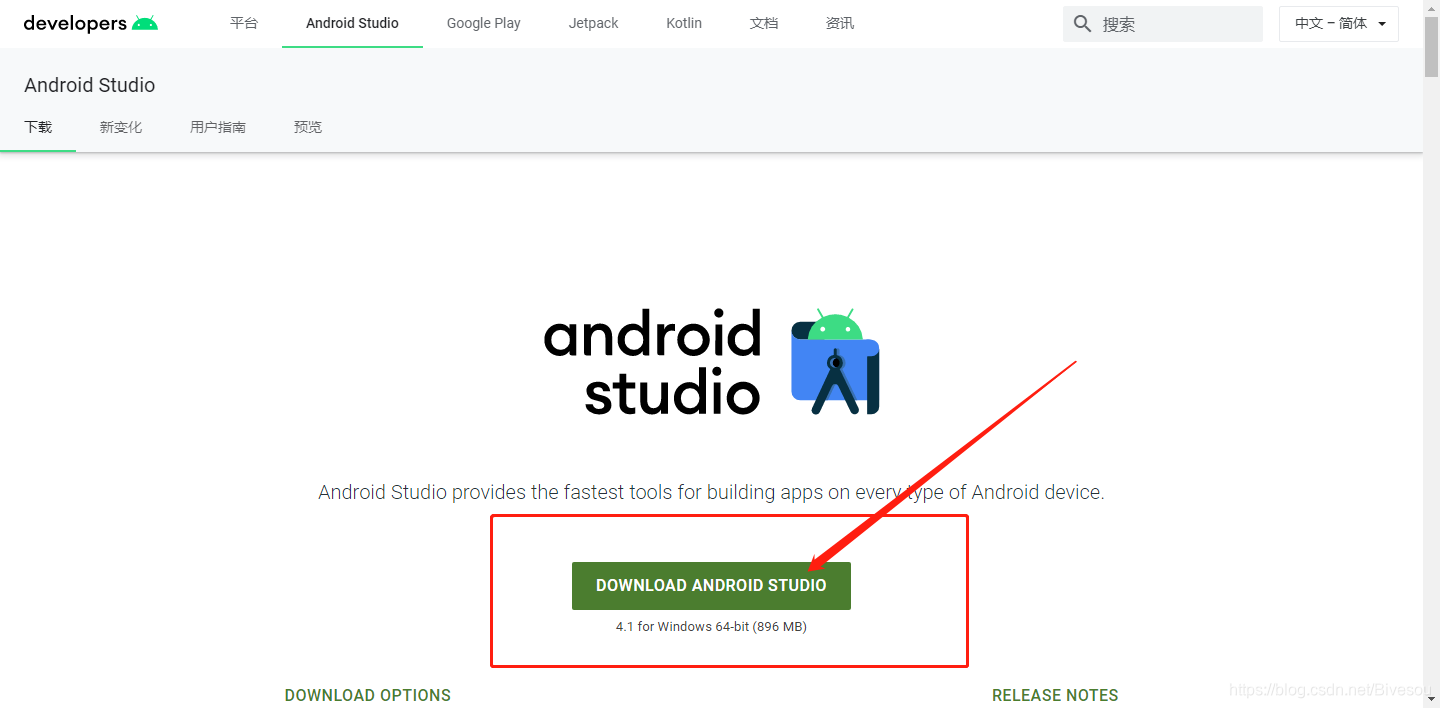Click the scrollbar up arrow
1440x708 pixels.
click(1431, 7)
